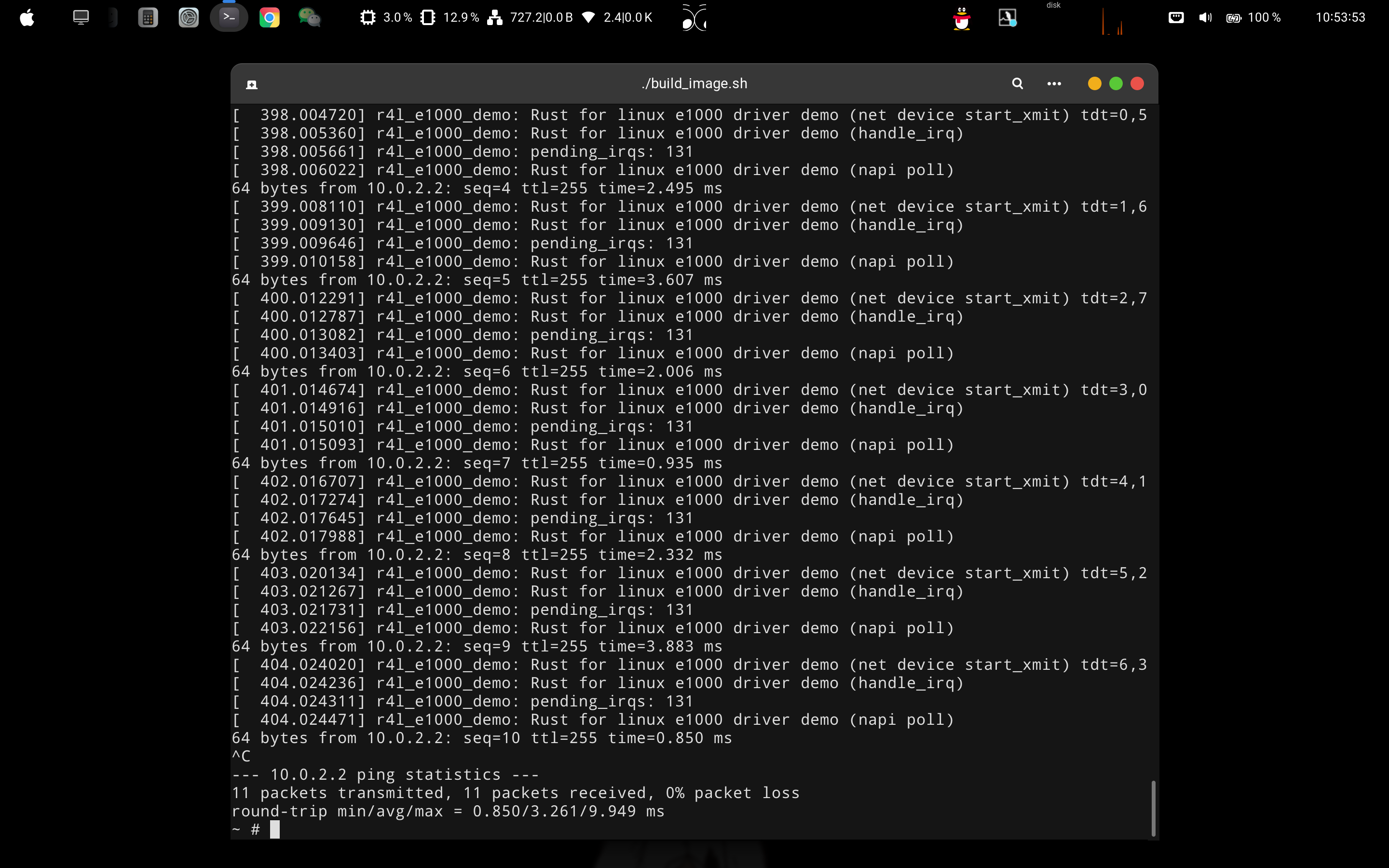The width and height of the screenshot is (1389, 868).
Task: Launch Google Chrome from the dock
Action: click(x=269, y=18)
